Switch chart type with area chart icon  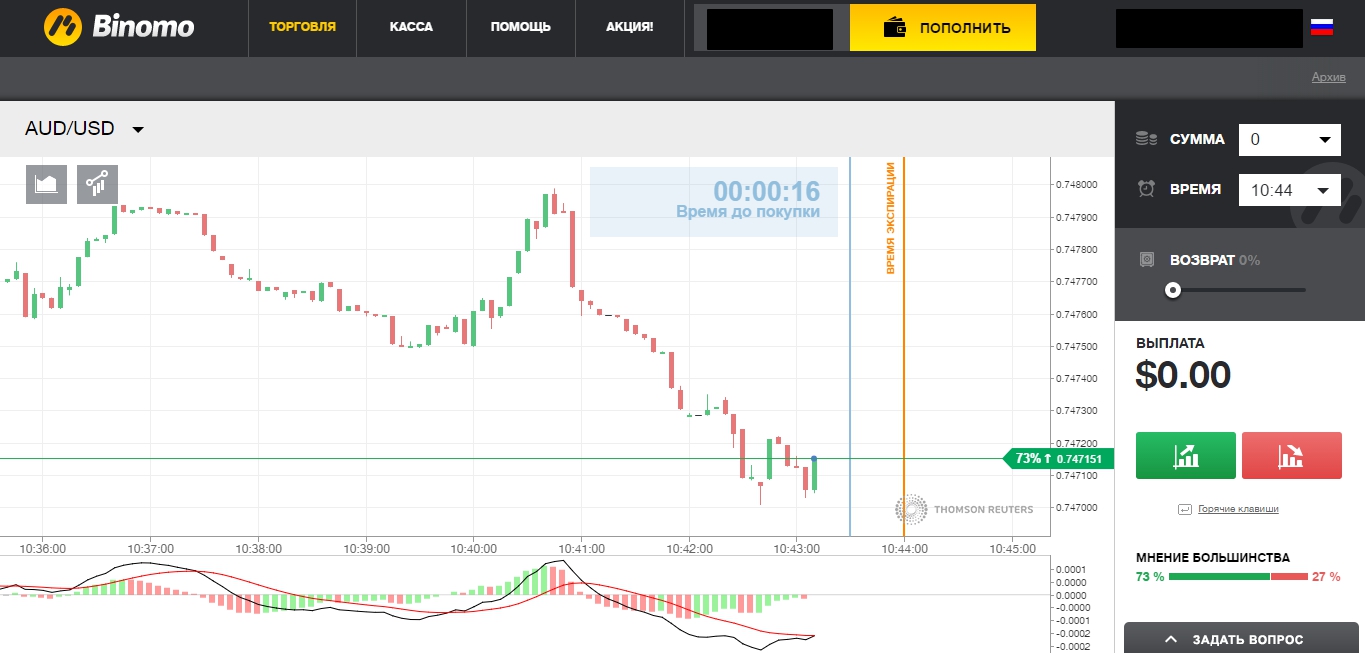pos(46,184)
